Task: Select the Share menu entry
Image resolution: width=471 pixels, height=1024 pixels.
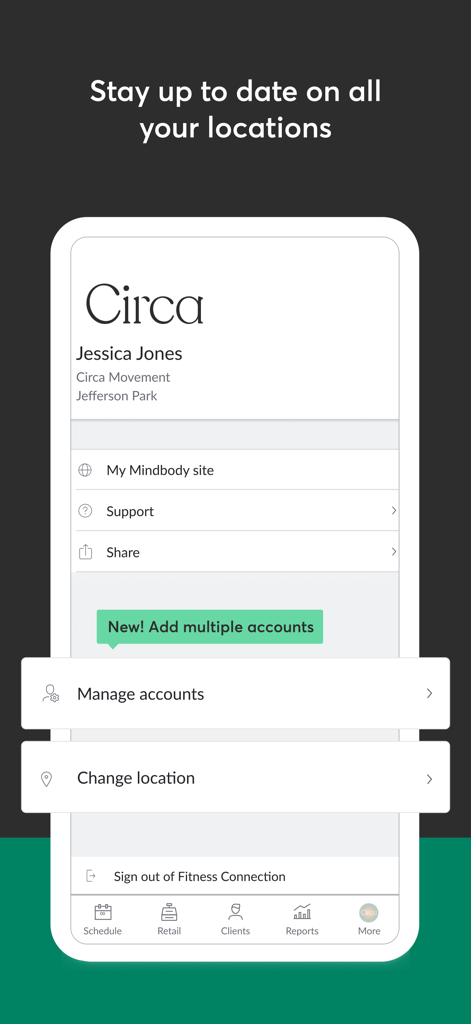Action: (x=237, y=552)
